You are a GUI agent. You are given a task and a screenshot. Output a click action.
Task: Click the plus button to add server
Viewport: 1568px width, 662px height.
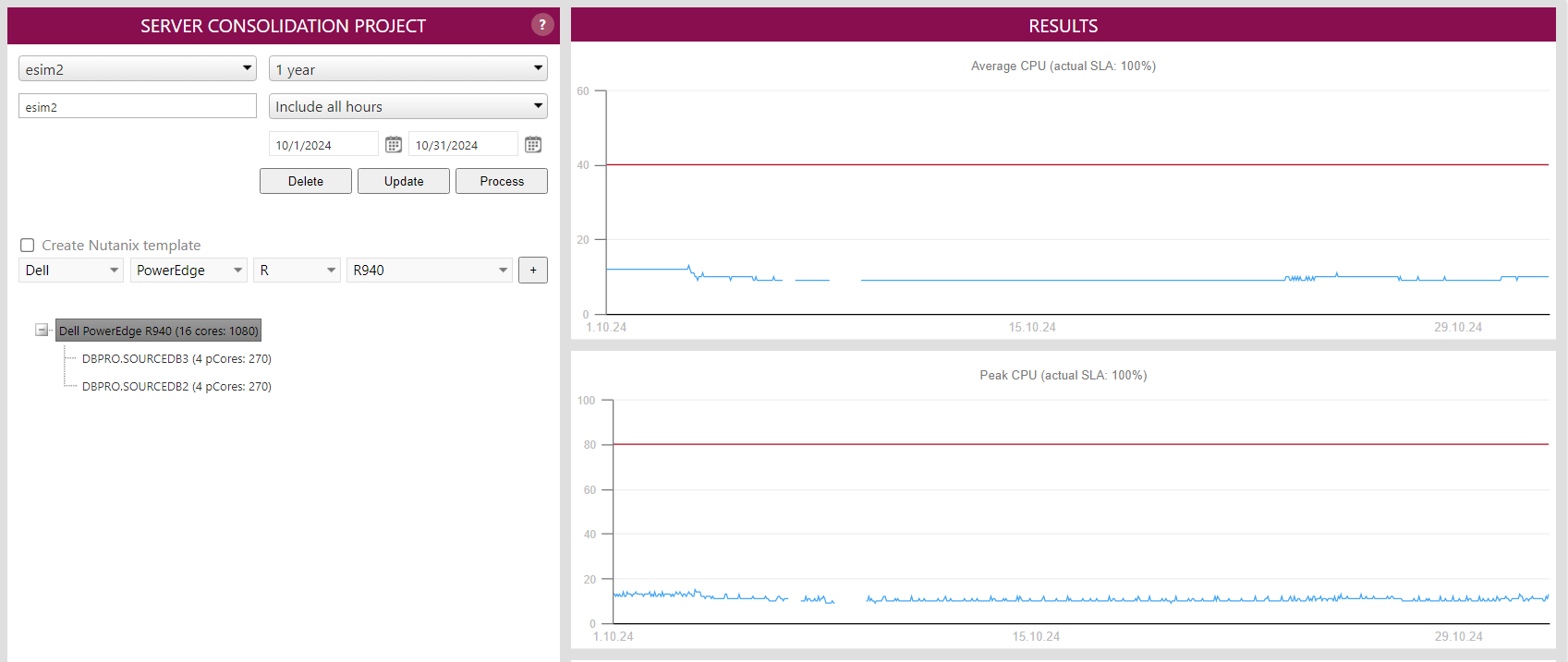pos(533,271)
